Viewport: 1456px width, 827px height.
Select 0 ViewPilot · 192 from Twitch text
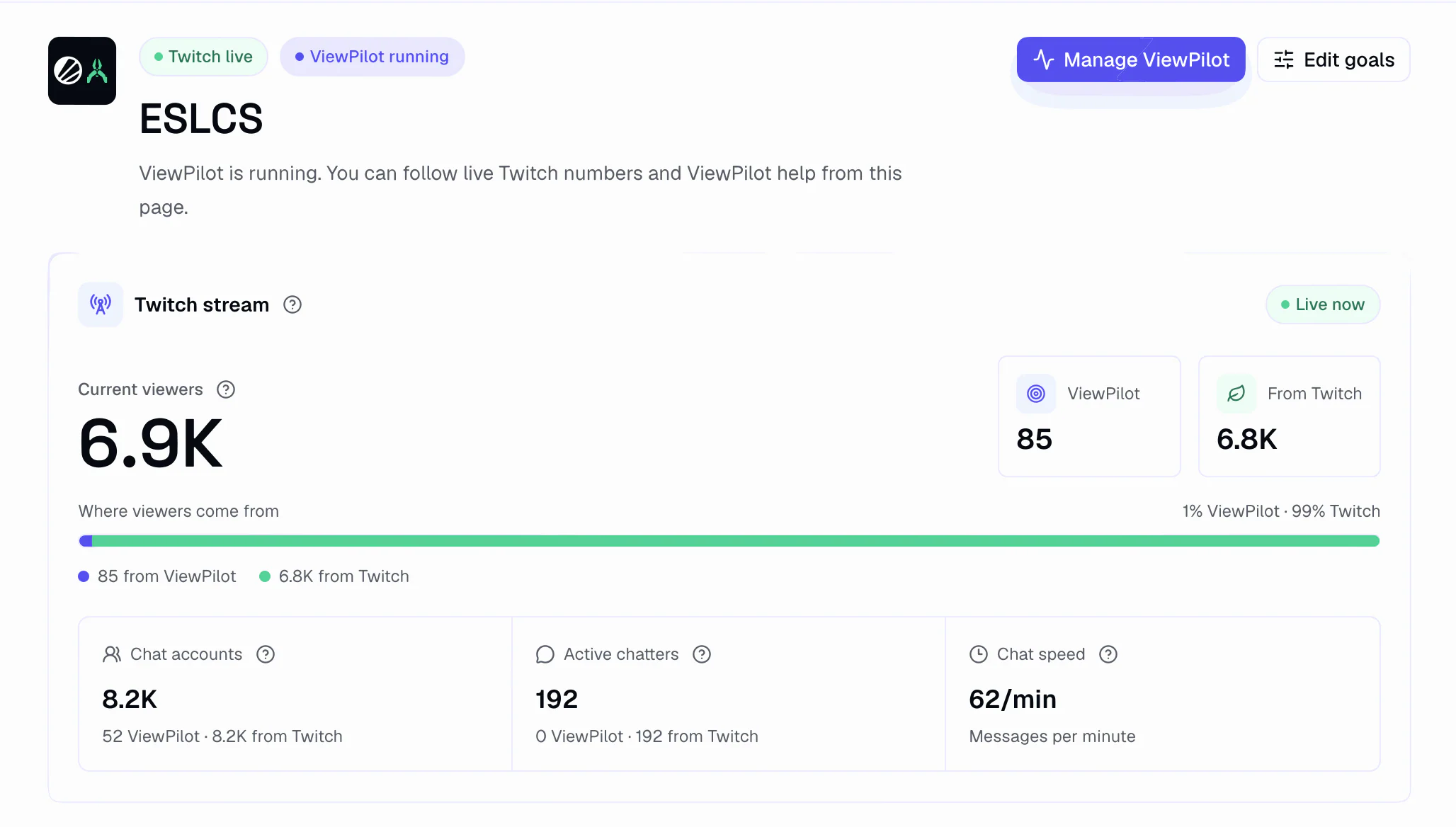coord(647,736)
